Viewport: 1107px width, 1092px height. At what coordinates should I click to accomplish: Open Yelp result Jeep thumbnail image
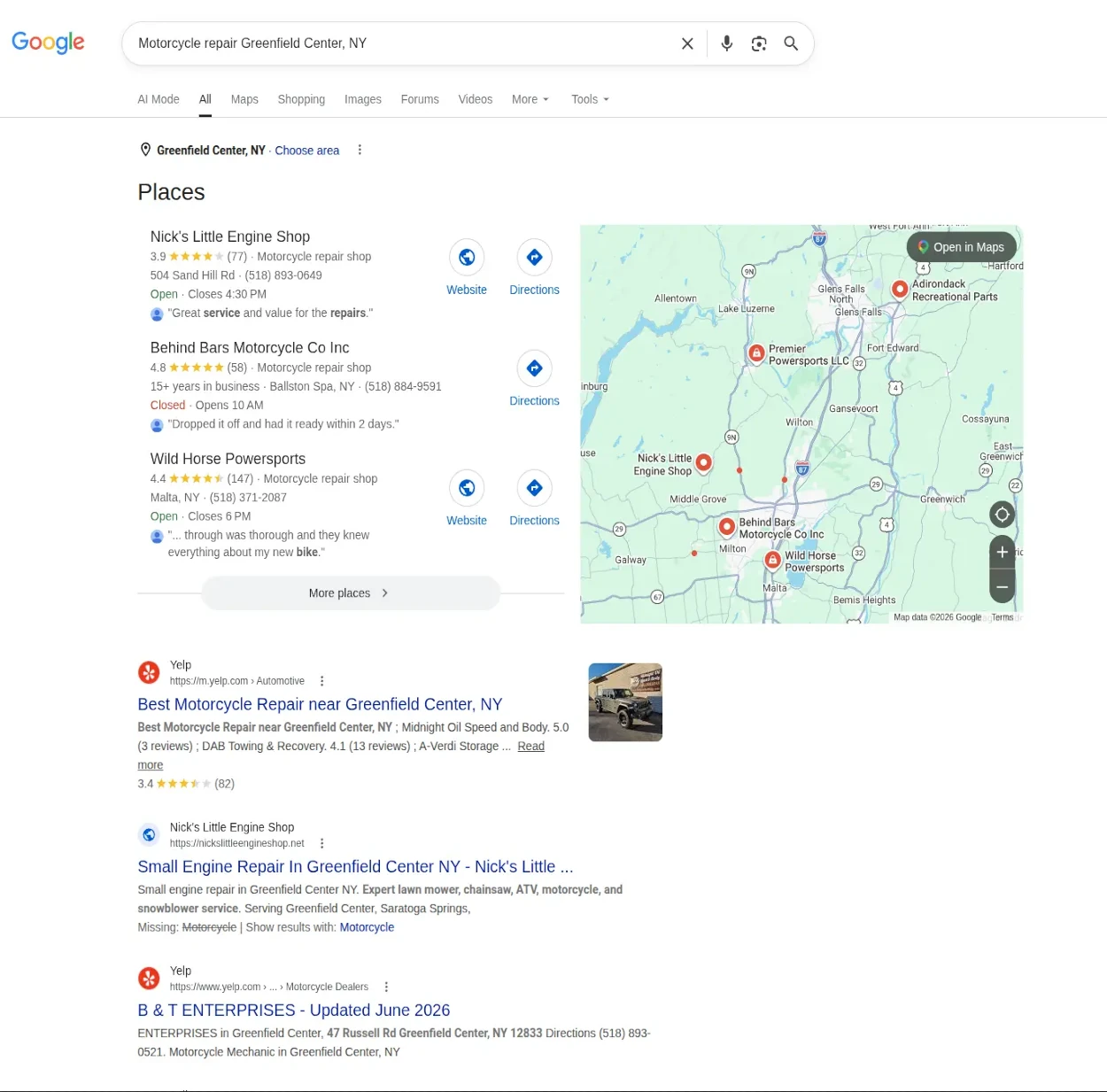coord(625,702)
